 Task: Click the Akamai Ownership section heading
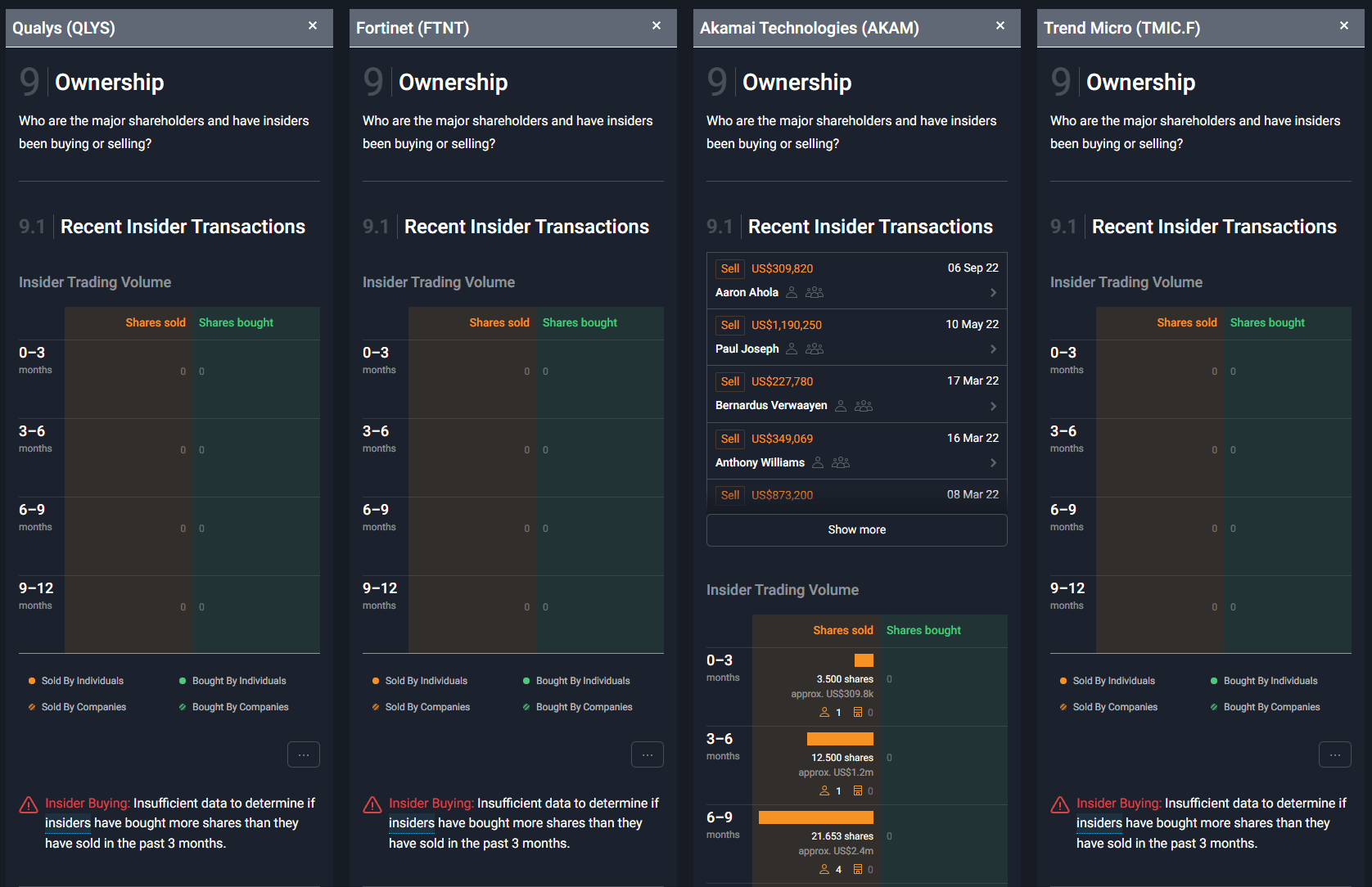coord(797,82)
